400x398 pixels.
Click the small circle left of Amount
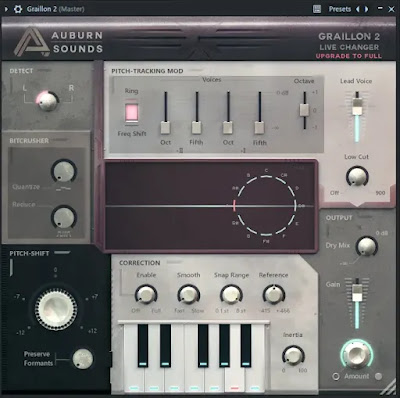tap(336, 376)
